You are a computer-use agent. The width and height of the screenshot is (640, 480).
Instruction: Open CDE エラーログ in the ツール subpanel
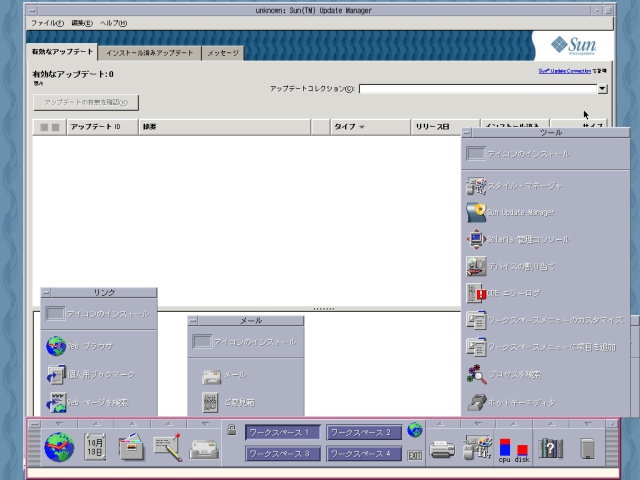503,293
